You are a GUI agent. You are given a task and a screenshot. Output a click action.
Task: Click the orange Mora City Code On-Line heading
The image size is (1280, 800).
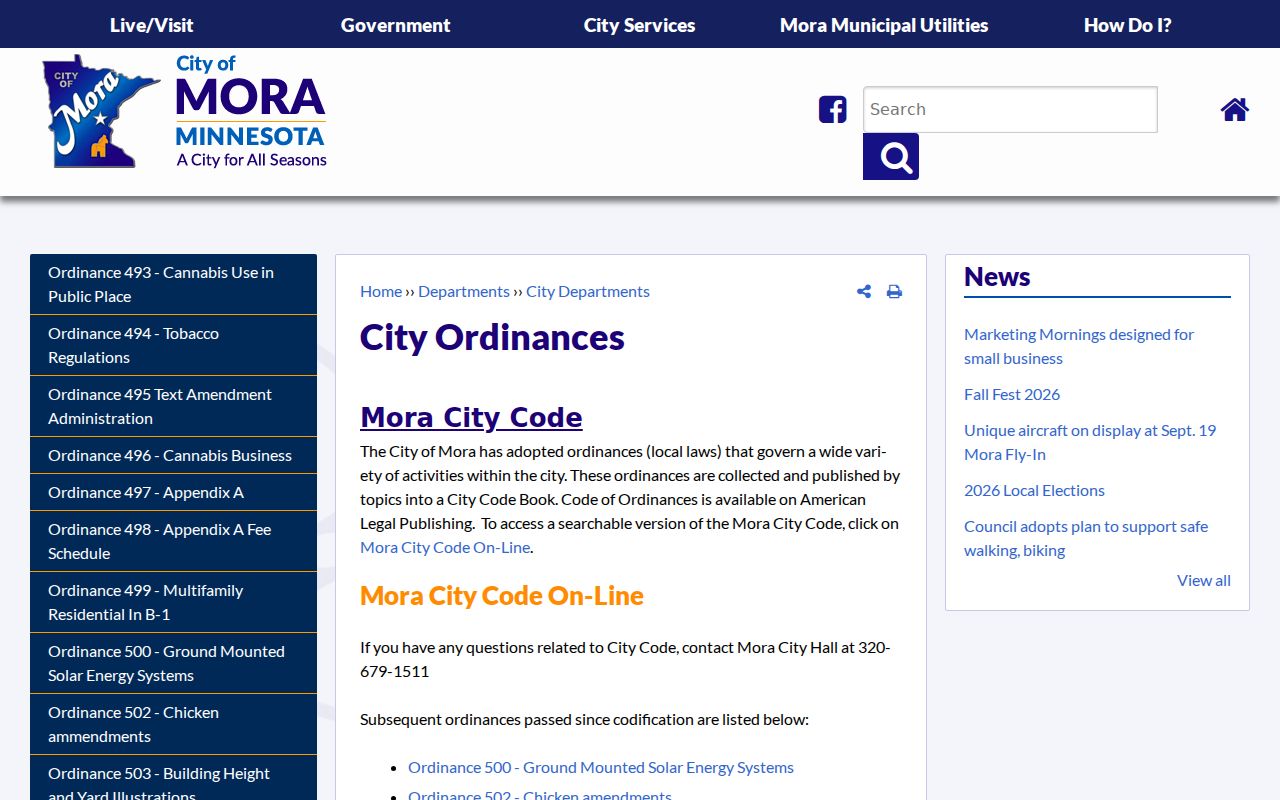[x=502, y=596]
